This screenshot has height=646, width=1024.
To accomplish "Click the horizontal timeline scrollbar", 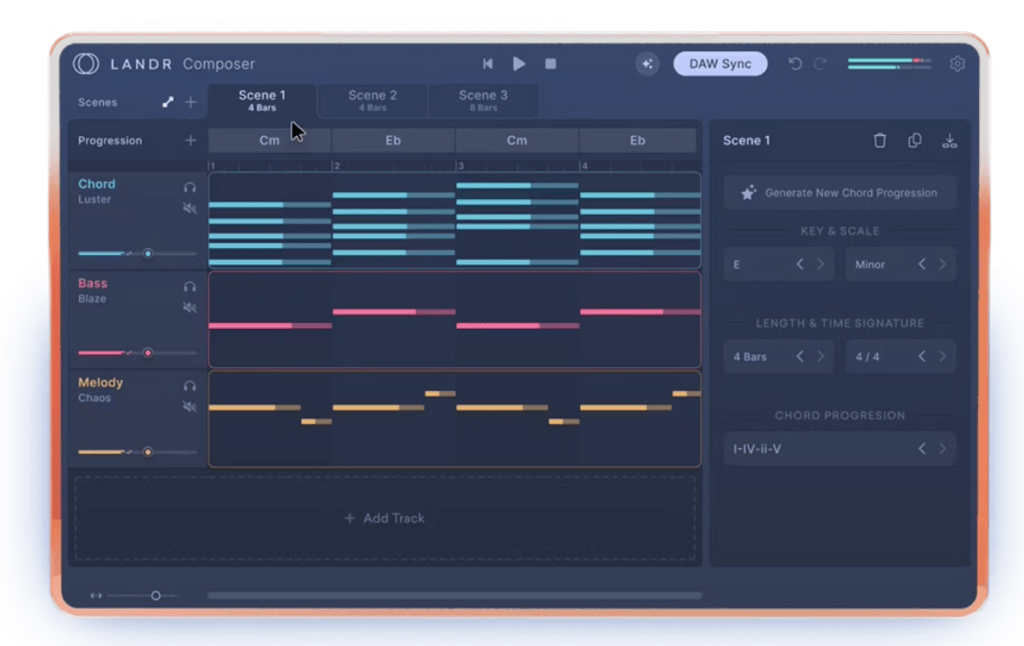I will (455, 596).
